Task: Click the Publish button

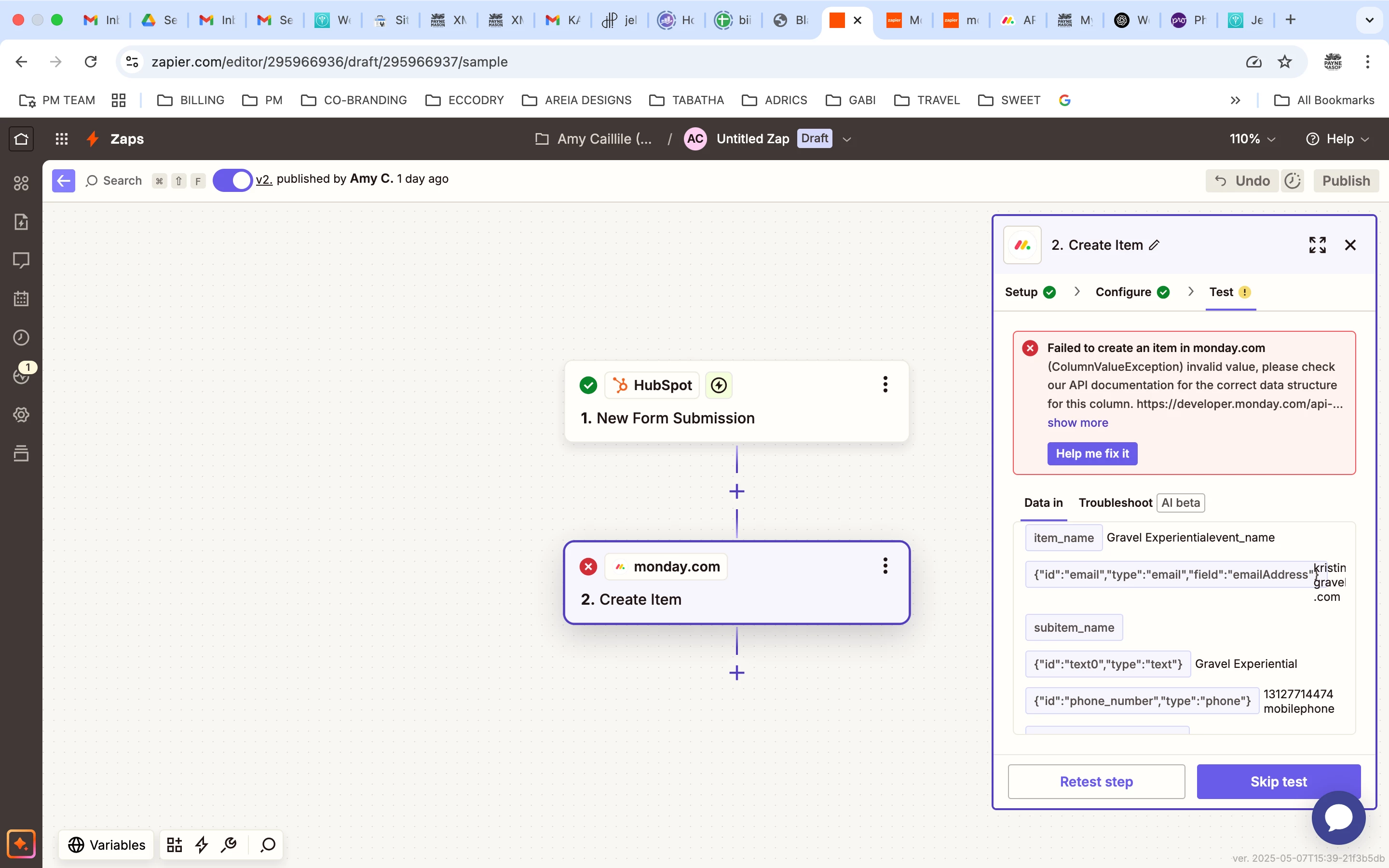Action: tap(1346, 181)
